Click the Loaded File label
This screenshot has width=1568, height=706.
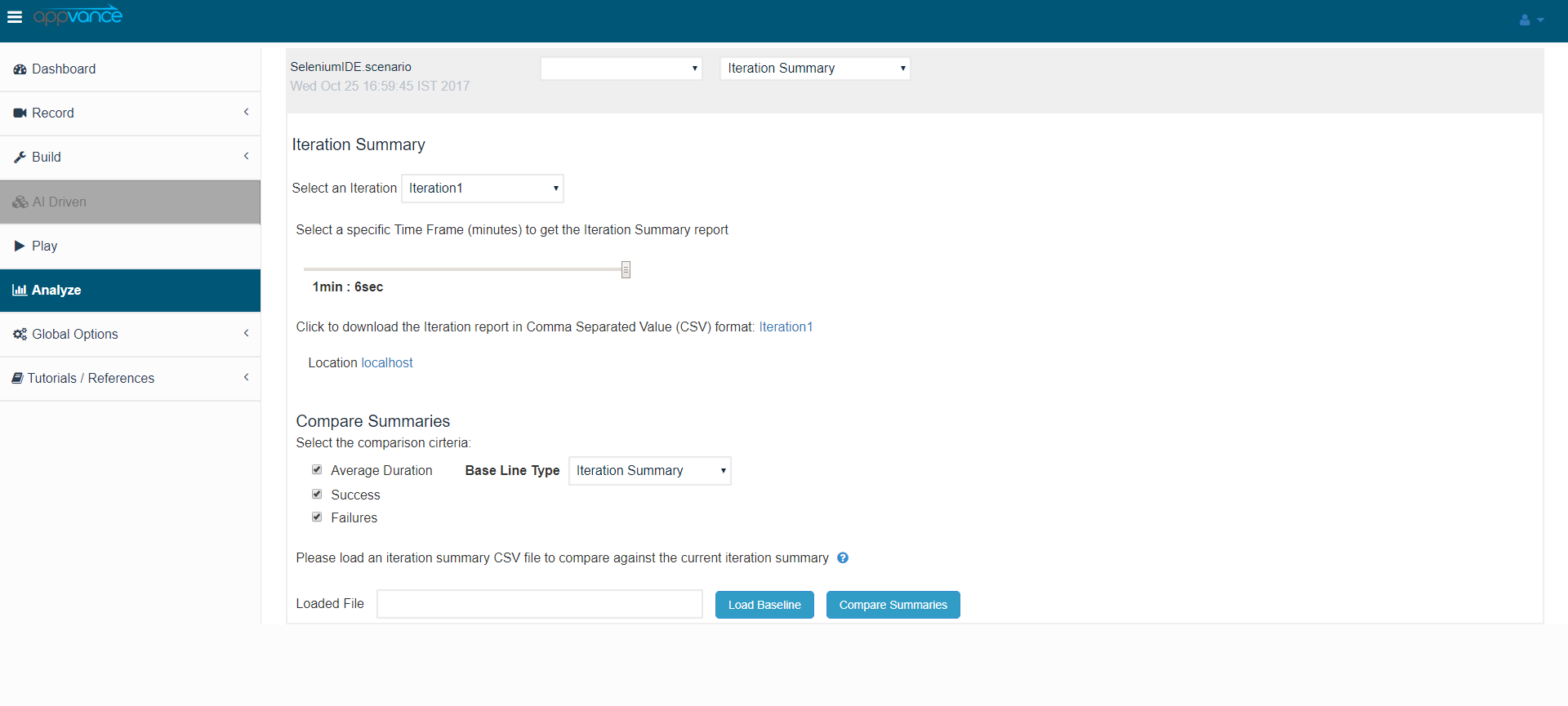pyautogui.click(x=330, y=604)
